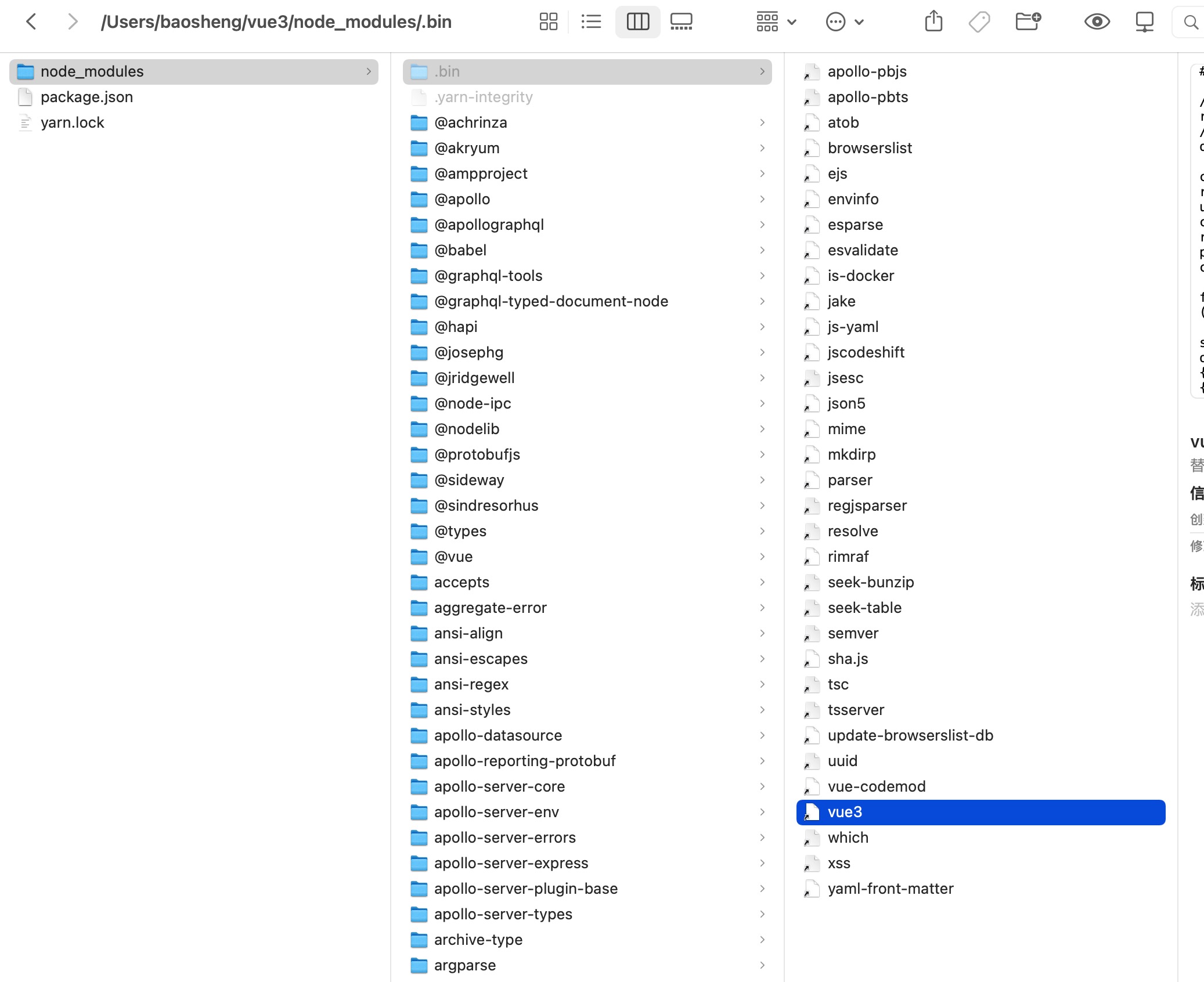Expand the argparse folder chevron
1204x982 pixels.
click(x=762, y=965)
